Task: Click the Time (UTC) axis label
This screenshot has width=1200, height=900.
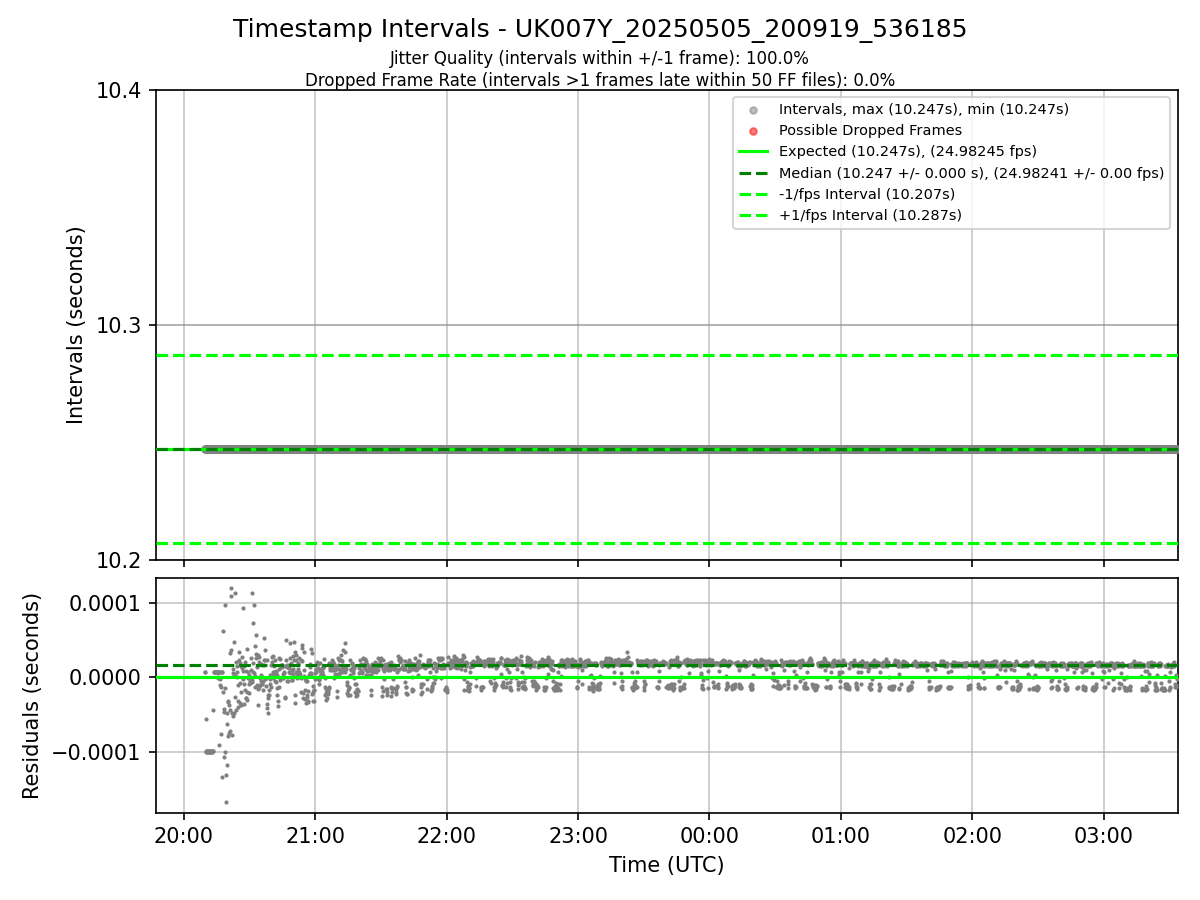Action: pyautogui.click(x=666, y=864)
